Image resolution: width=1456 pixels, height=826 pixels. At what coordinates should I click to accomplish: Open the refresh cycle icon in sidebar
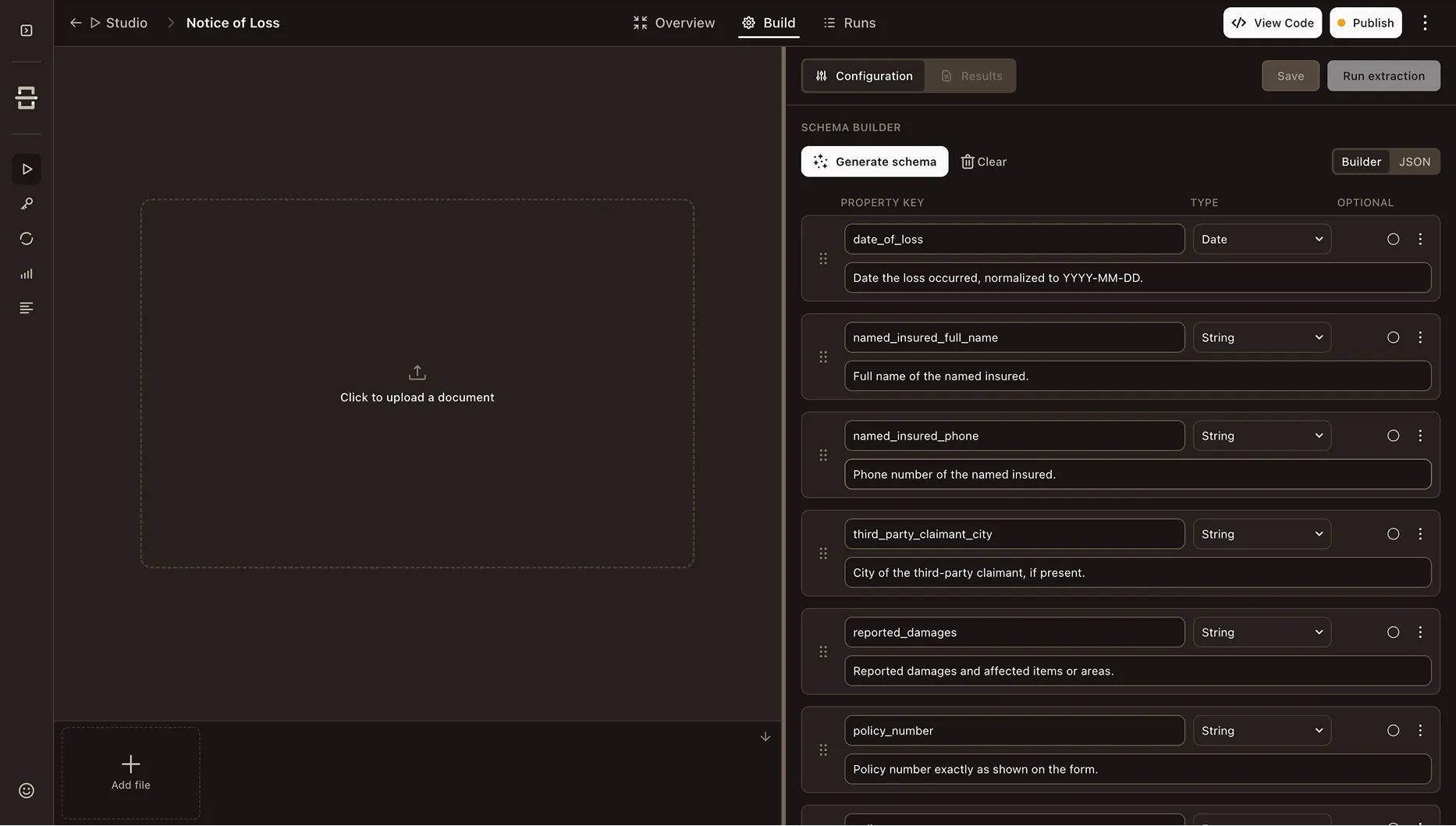tap(27, 239)
